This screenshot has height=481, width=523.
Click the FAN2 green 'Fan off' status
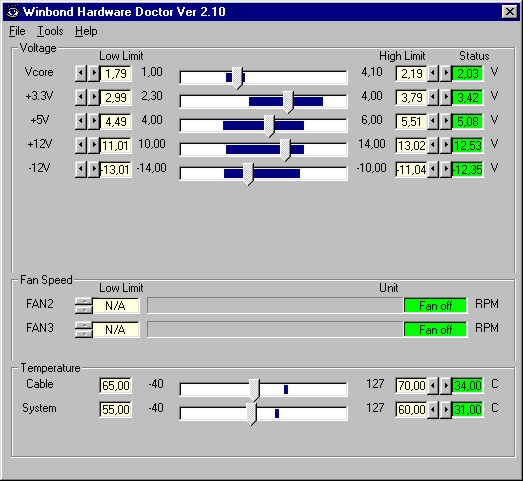click(435, 306)
